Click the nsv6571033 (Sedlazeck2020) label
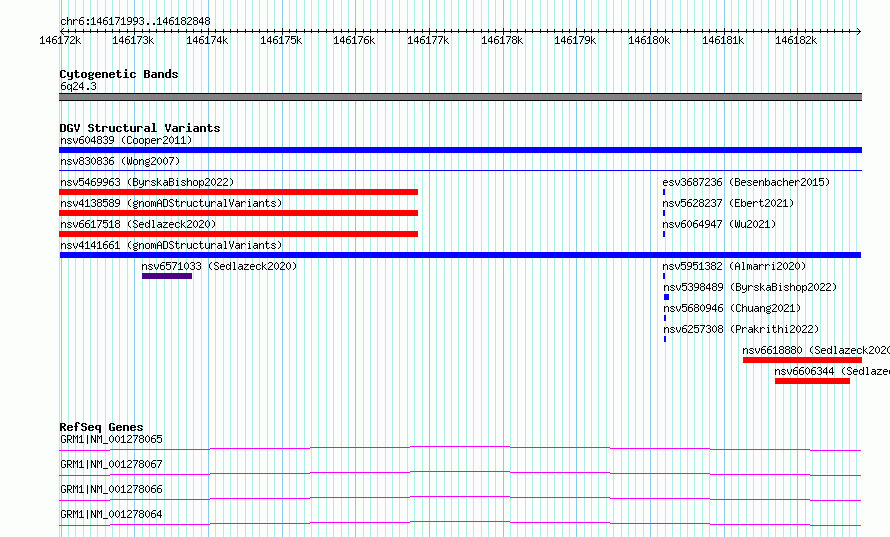This screenshot has height=537, width=890. (219, 266)
